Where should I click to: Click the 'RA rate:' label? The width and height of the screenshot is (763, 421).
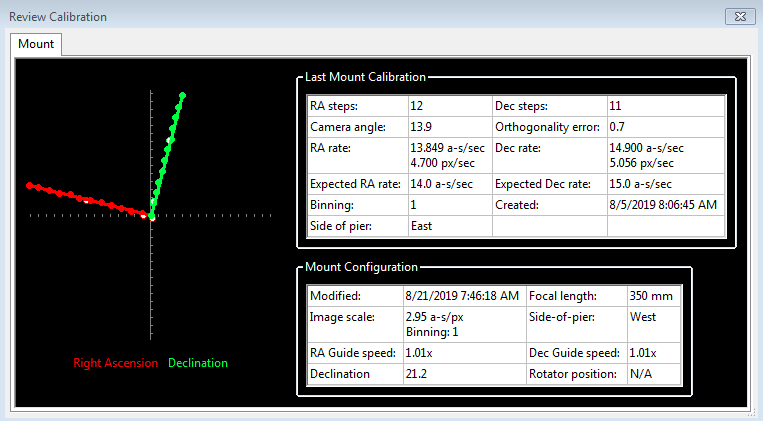coord(330,148)
